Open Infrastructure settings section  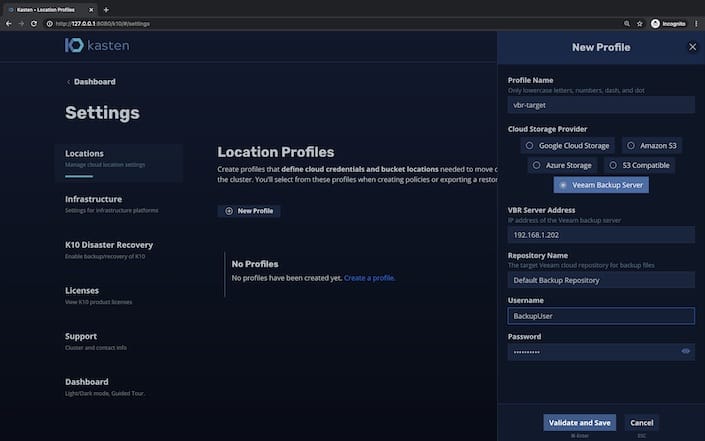(x=94, y=199)
